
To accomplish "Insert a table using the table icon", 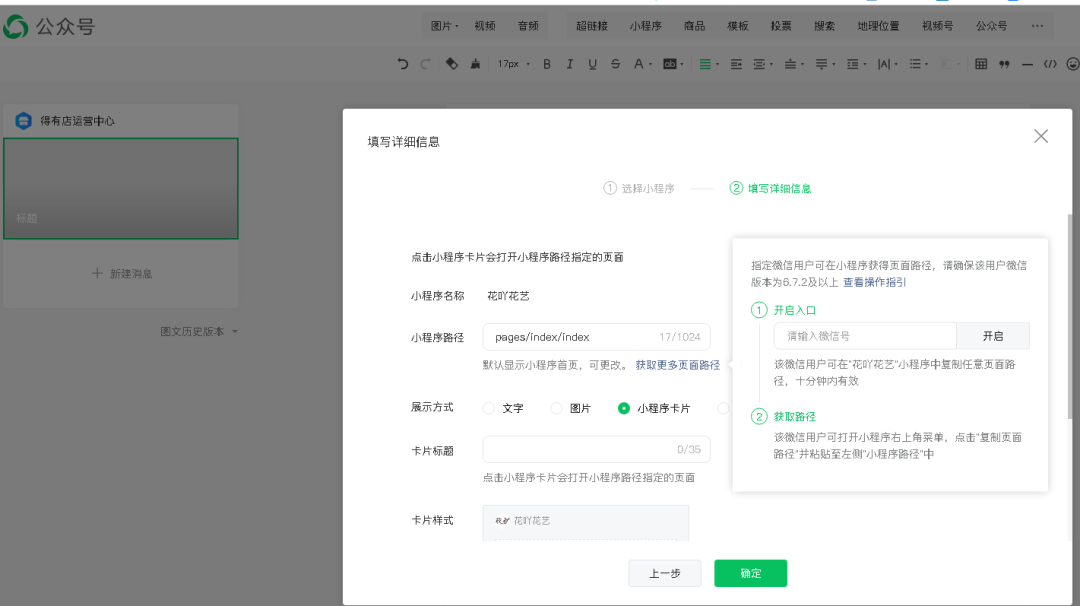I will (981, 63).
